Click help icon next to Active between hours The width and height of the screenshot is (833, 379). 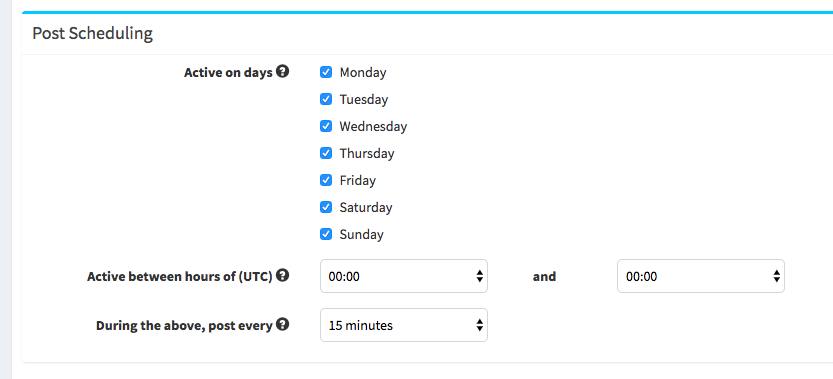coord(283,275)
